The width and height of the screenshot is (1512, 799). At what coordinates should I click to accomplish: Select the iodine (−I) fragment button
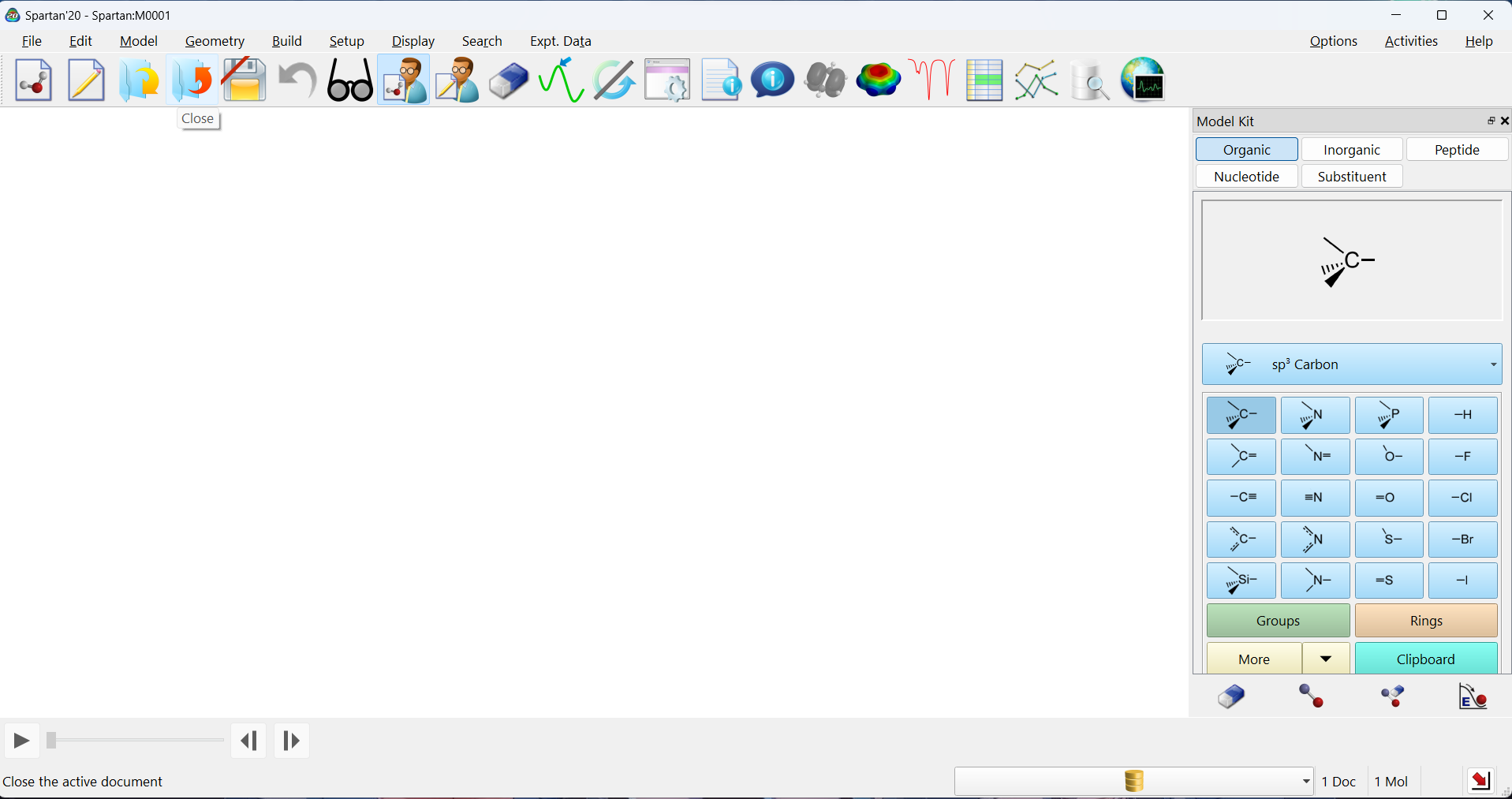[1463, 581]
